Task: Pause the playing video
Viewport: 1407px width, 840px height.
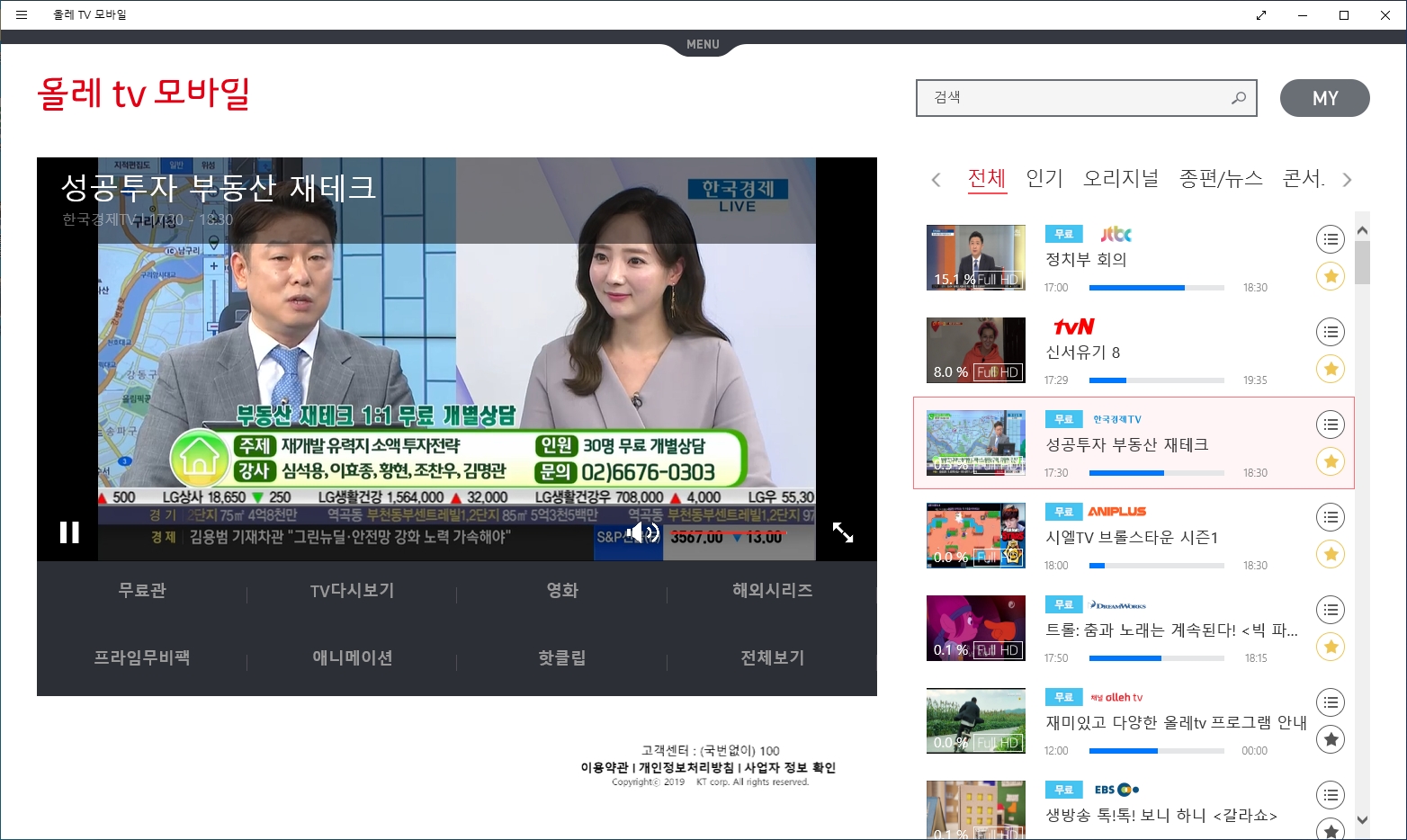Action: [69, 532]
